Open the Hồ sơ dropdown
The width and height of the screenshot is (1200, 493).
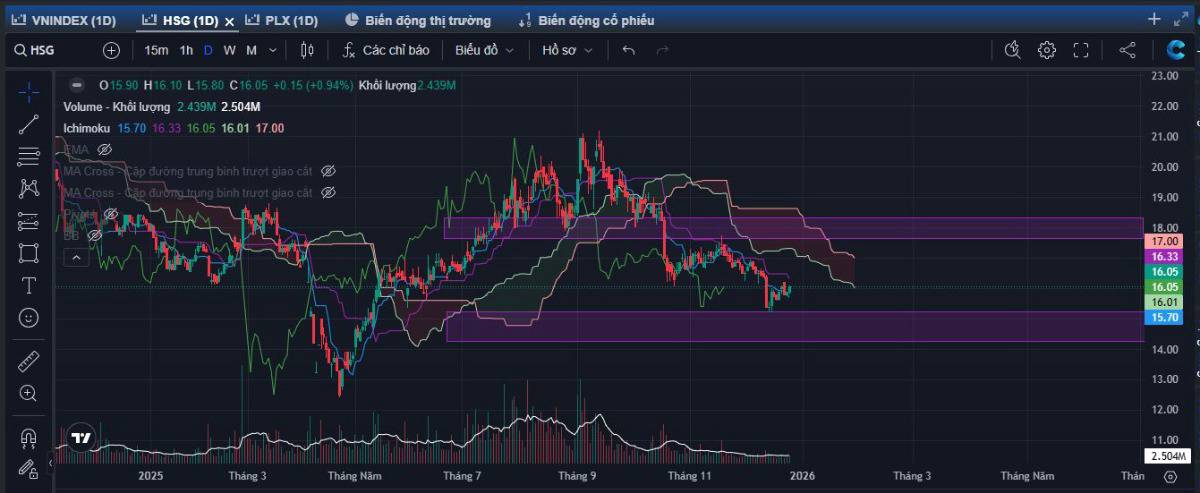click(x=567, y=50)
